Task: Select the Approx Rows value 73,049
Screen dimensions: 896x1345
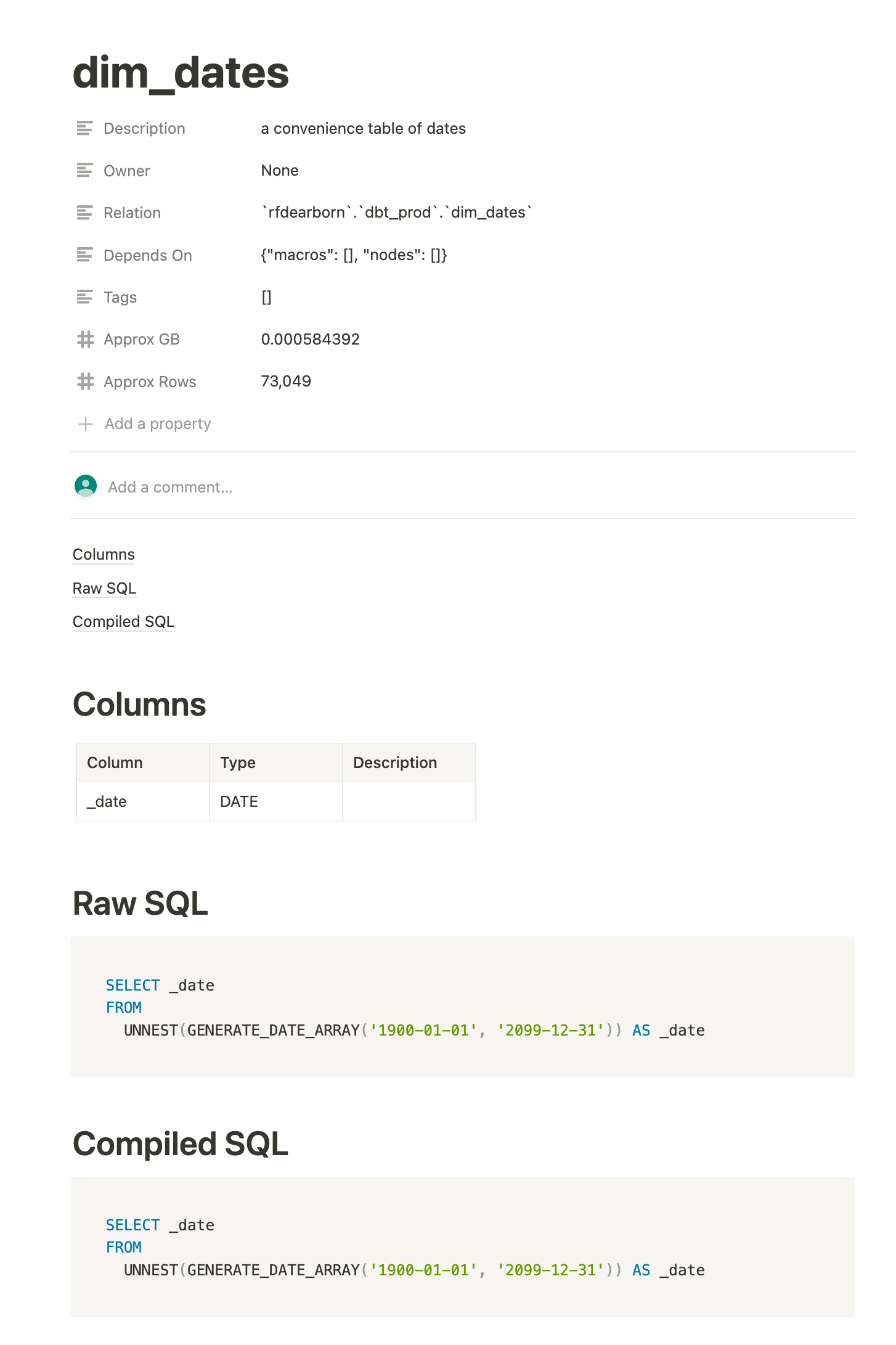Action: pyautogui.click(x=286, y=381)
